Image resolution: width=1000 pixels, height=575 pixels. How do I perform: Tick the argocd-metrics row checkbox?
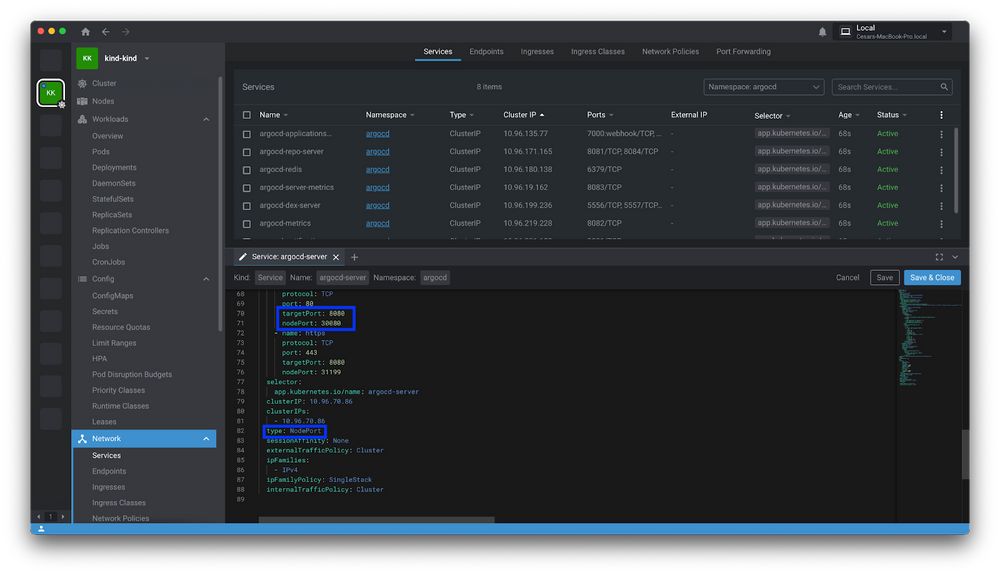(247, 224)
